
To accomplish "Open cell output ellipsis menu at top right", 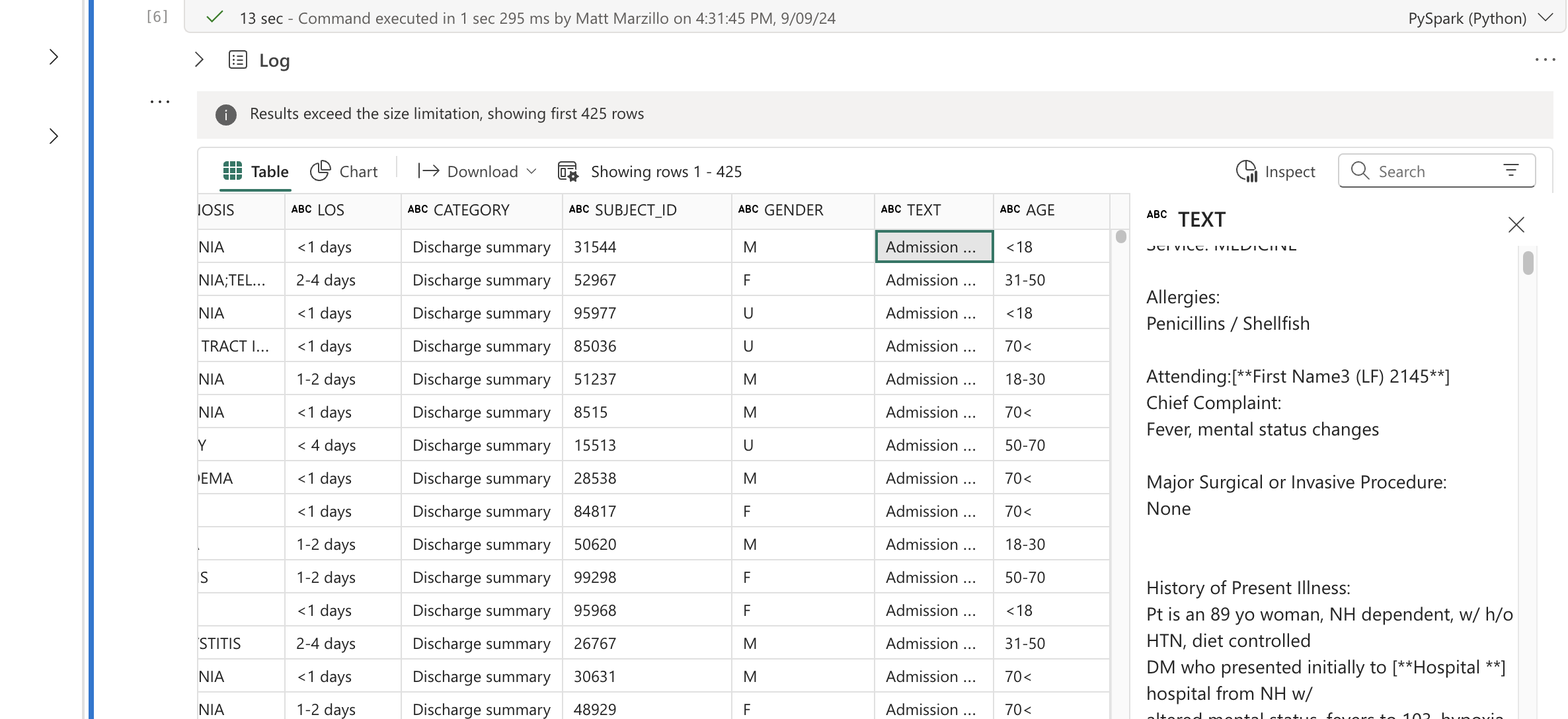I will pos(1544,60).
